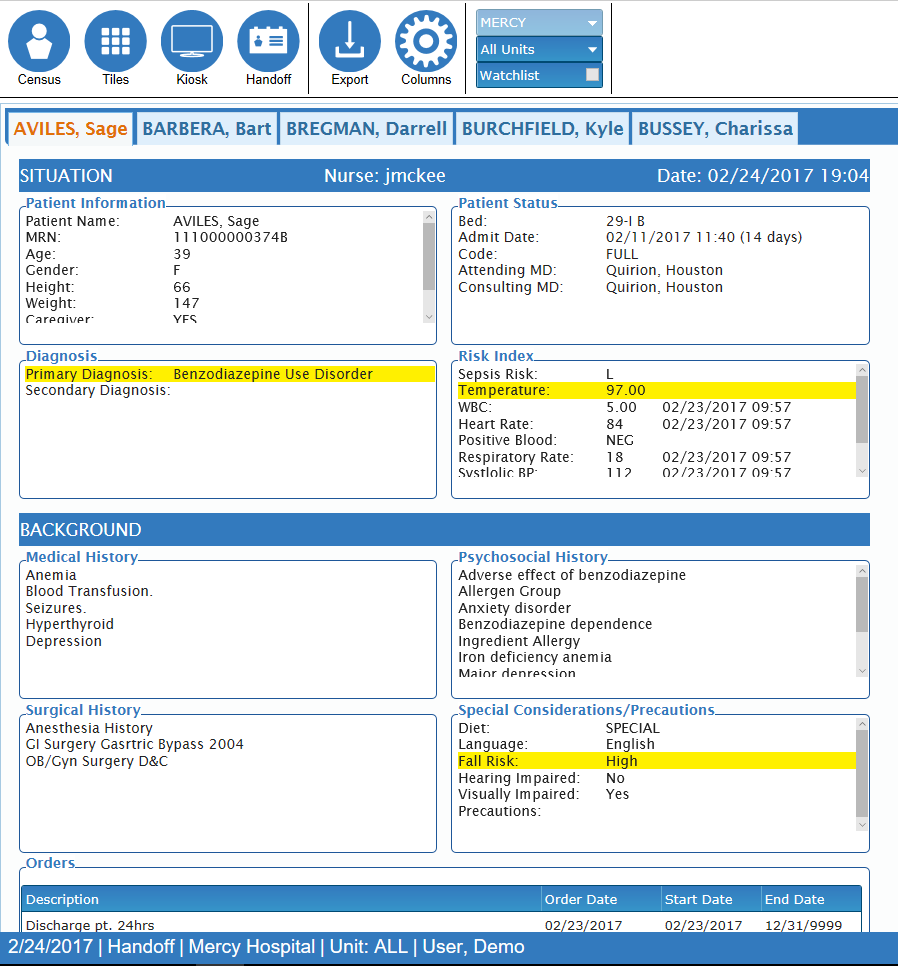Open BREGMAN, Darrell patient tab

click(366, 128)
